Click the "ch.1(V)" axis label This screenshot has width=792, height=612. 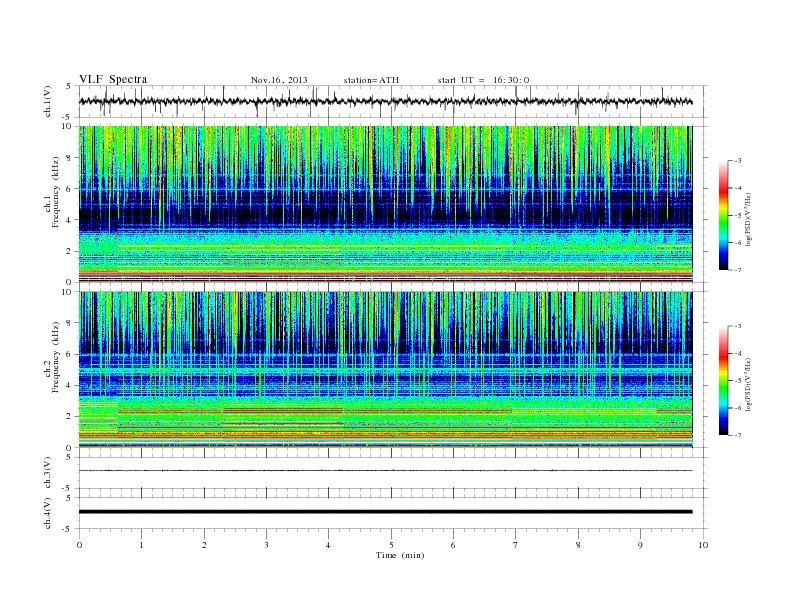tap(48, 101)
